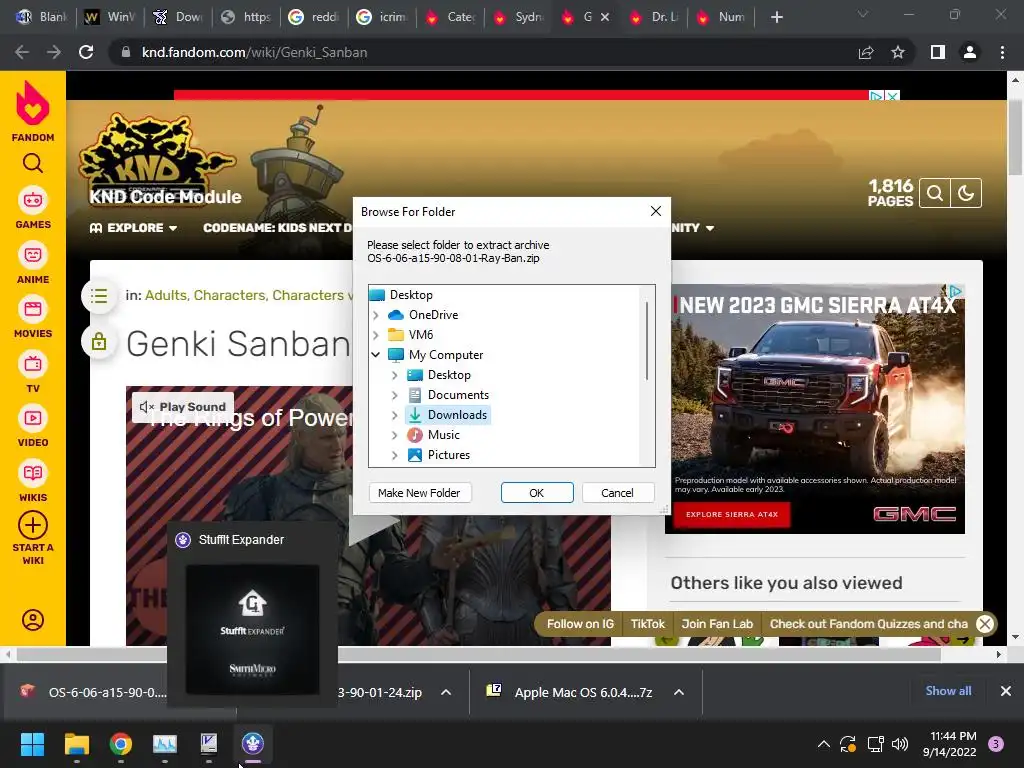Click the Adults category link
Image resolution: width=1024 pixels, height=768 pixels.
click(166, 295)
